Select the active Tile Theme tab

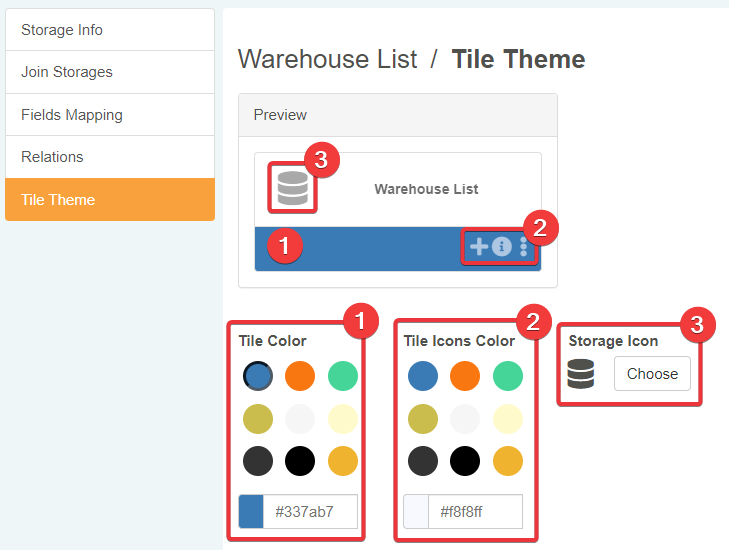(x=110, y=200)
